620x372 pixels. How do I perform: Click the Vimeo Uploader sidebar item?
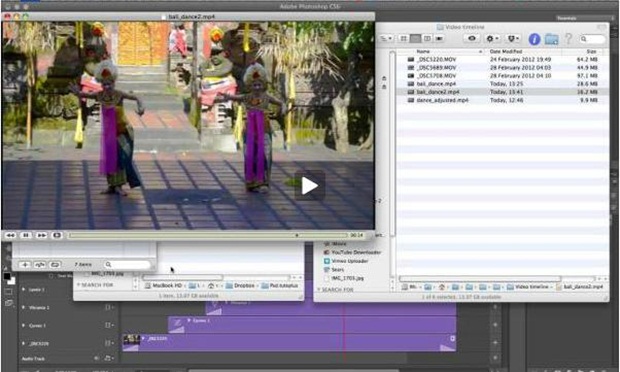click(x=346, y=261)
